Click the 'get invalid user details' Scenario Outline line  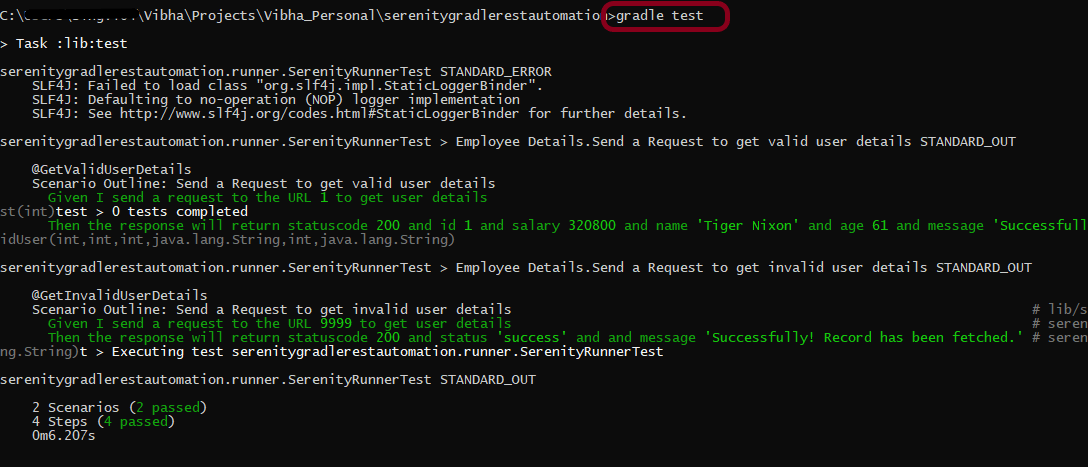[271, 309]
